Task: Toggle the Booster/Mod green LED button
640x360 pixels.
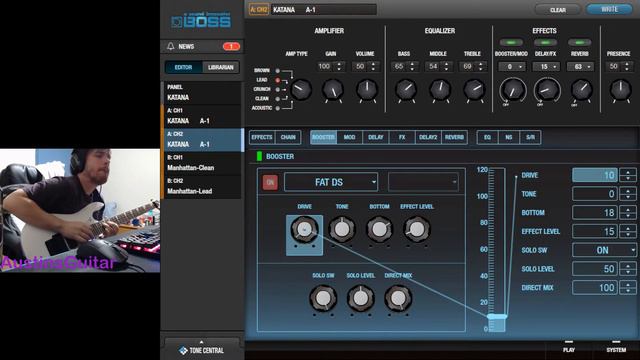Action: pos(511,42)
